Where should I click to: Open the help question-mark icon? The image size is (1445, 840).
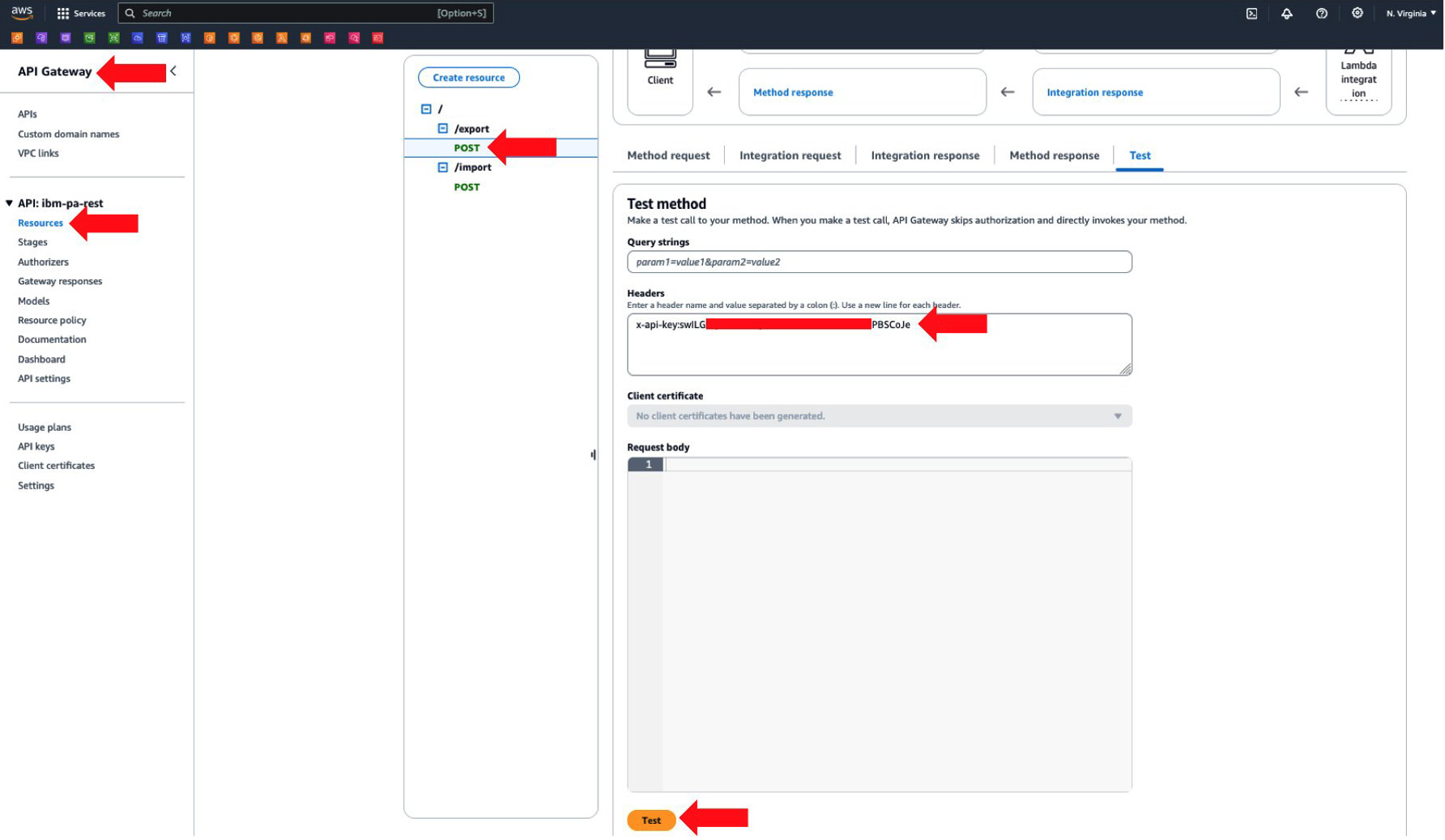coord(1323,13)
